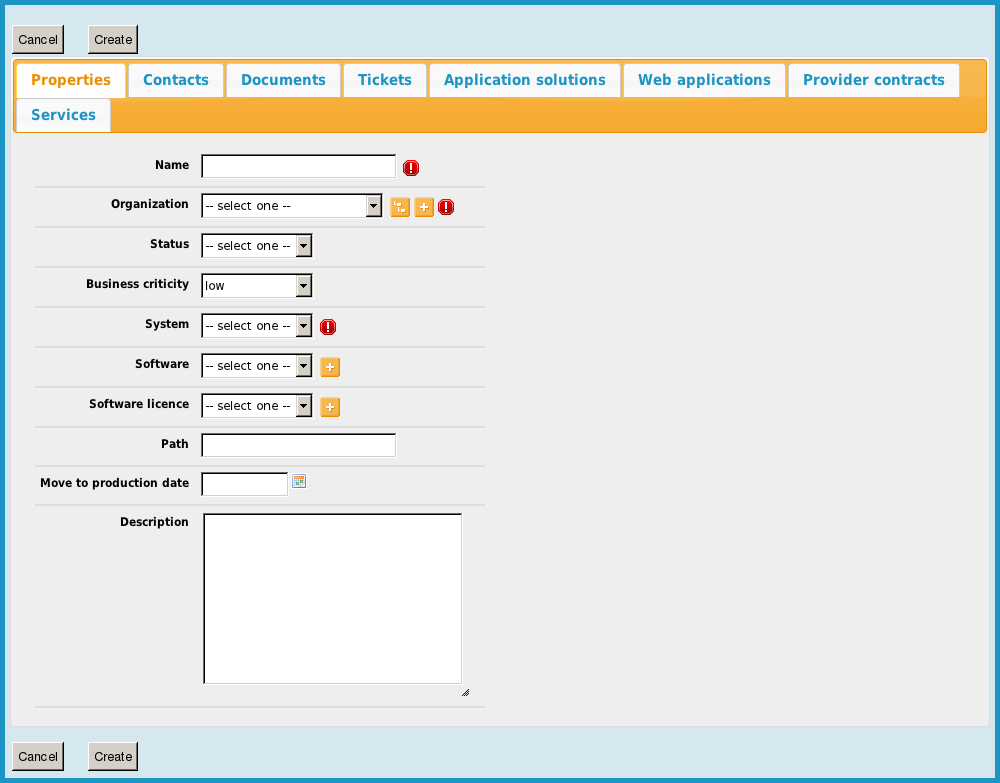The height and width of the screenshot is (783, 1000).
Task: Click the plus icon beside Organization
Action: (x=424, y=207)
